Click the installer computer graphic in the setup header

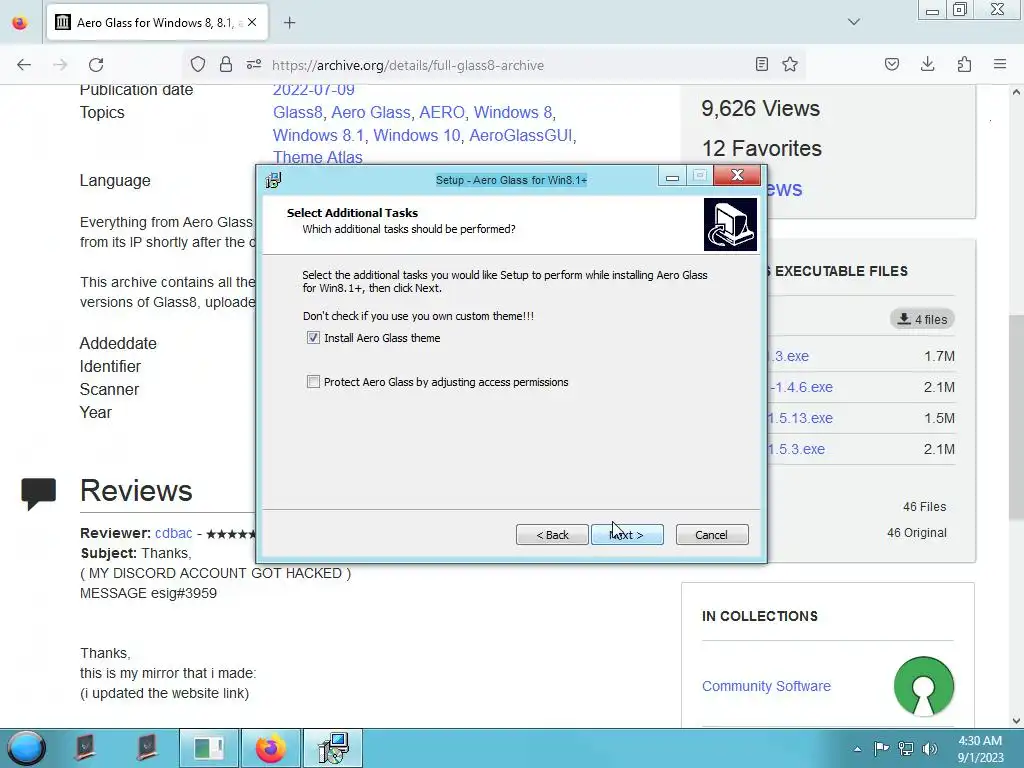730,225
